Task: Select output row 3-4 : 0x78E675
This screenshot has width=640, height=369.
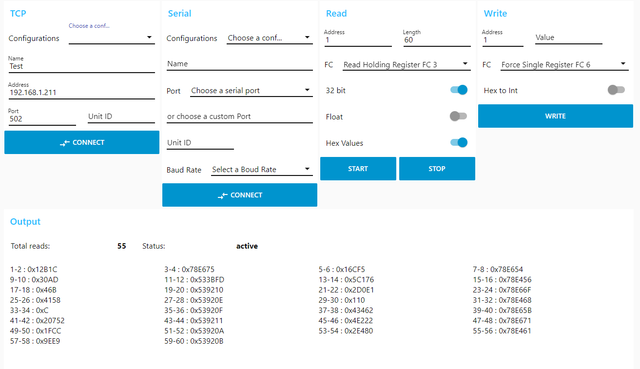Action: point(189,269)
